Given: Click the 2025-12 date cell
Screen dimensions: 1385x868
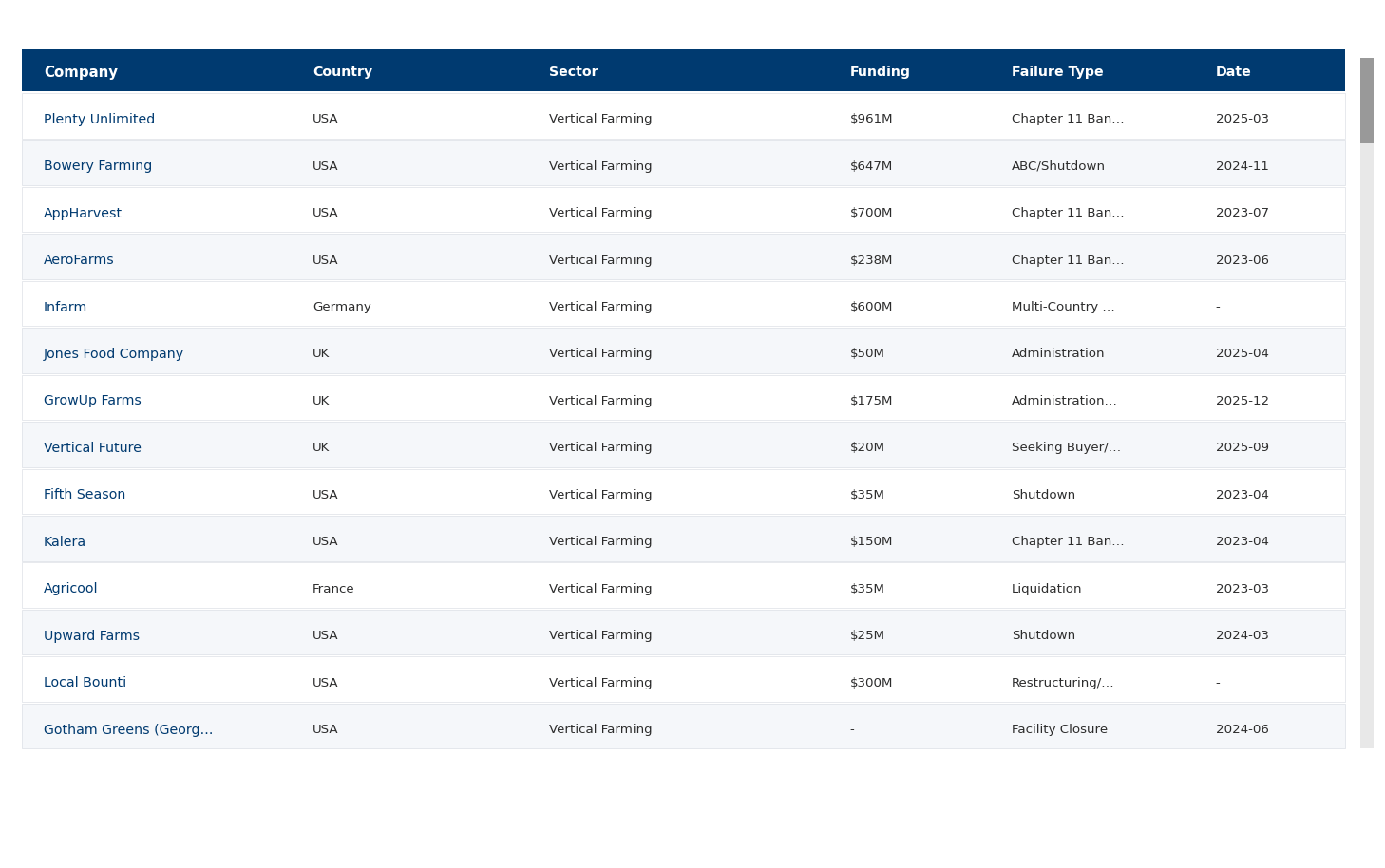Looking at the screenshot, I should (1243, 401).
